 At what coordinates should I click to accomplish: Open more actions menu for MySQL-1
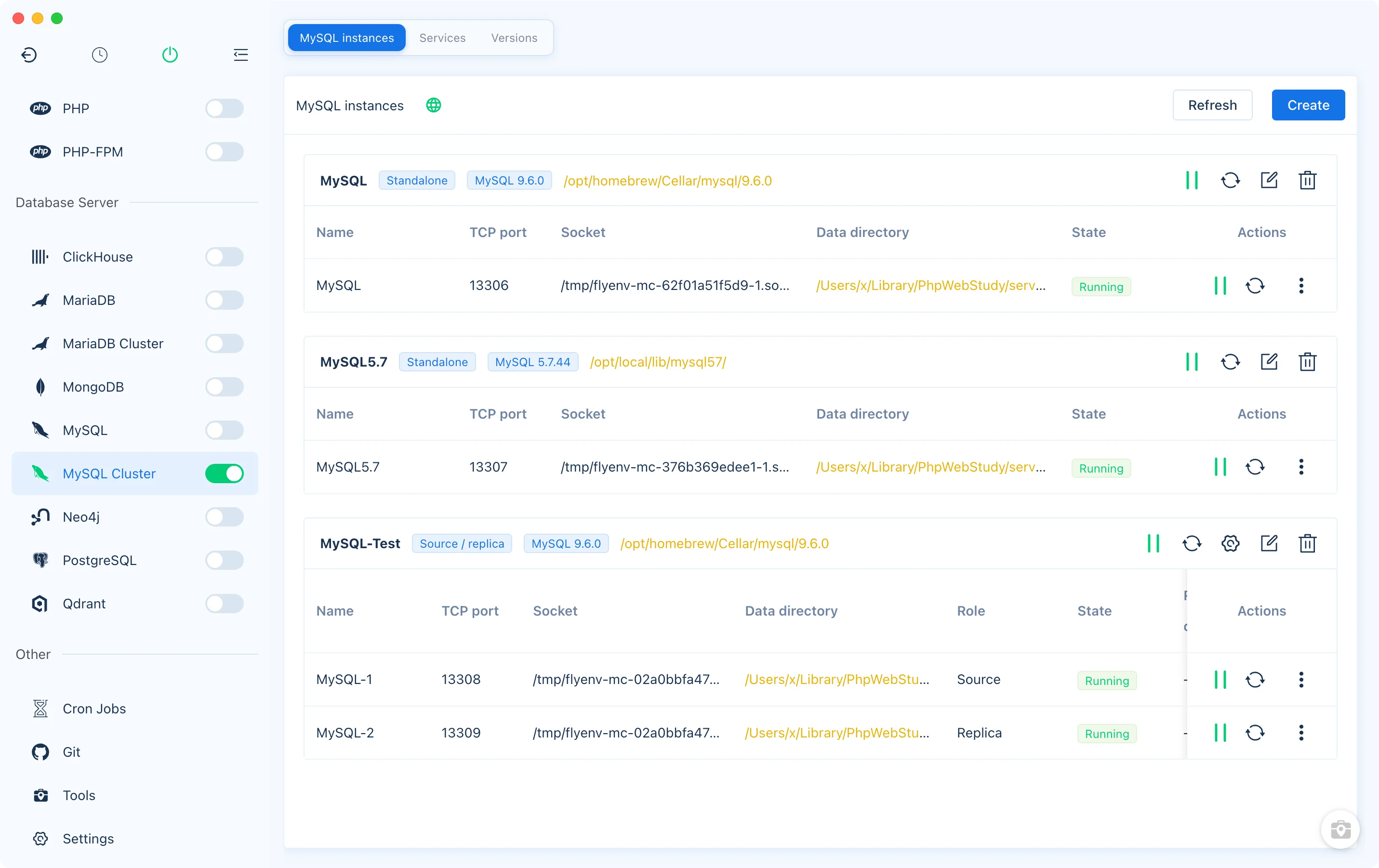(1301, 680)
